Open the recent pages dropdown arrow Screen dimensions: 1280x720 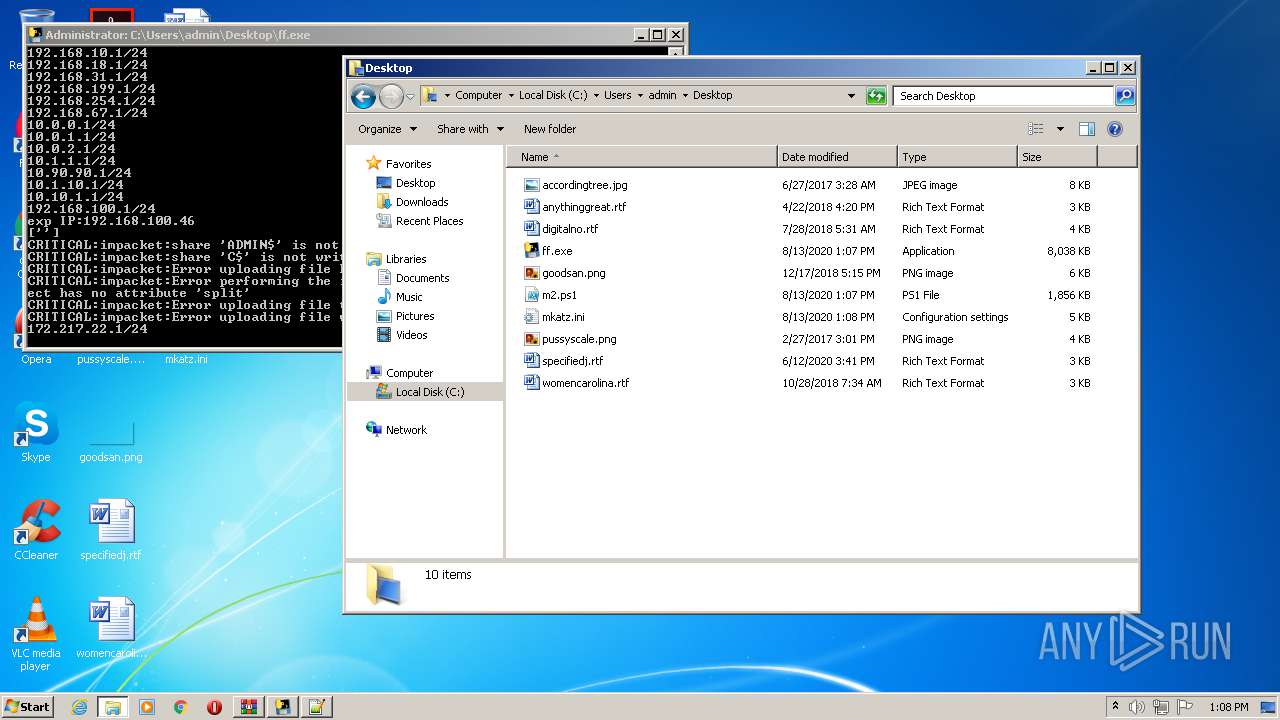point(410,97)
